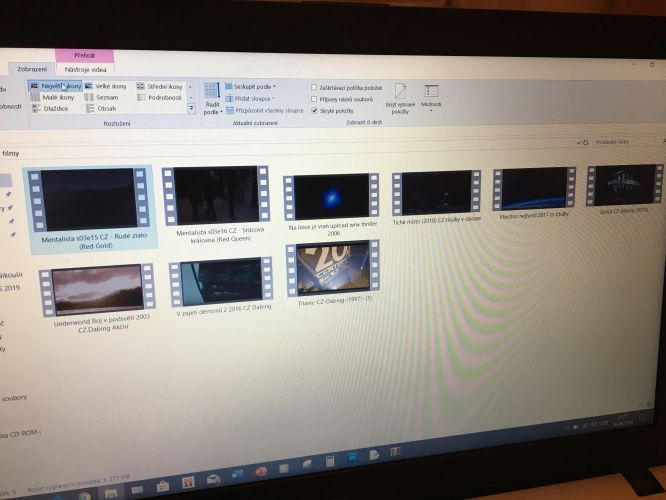This screenshot has height=500, width=666.
Task: Open the Přidat sloupce dropdown
Action: [250, 98]
